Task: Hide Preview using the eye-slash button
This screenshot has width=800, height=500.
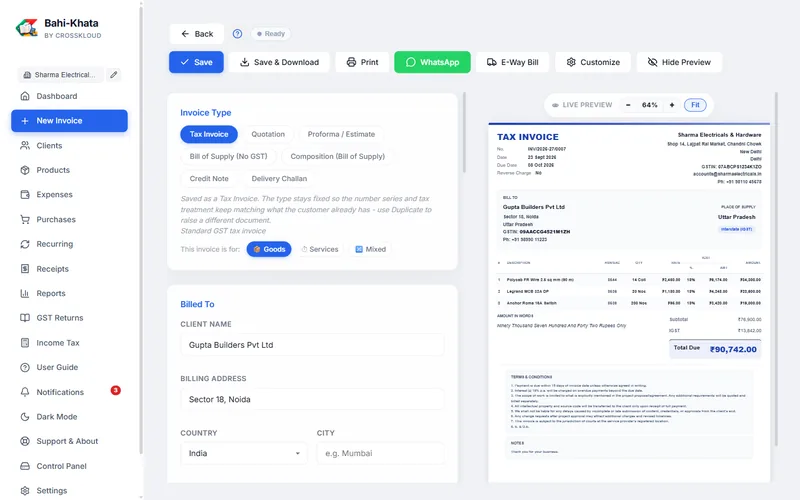Action: pyautogui.click(x=679, y=62)
